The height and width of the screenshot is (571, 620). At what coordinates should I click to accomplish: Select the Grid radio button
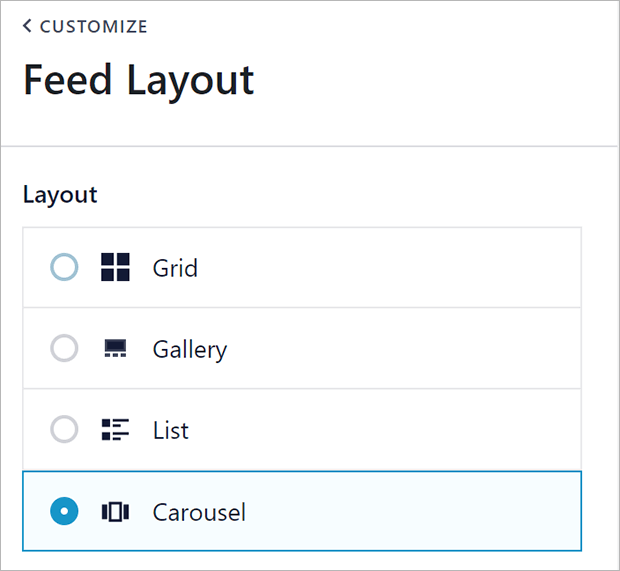pyautogui.click(x=64, y=267)
